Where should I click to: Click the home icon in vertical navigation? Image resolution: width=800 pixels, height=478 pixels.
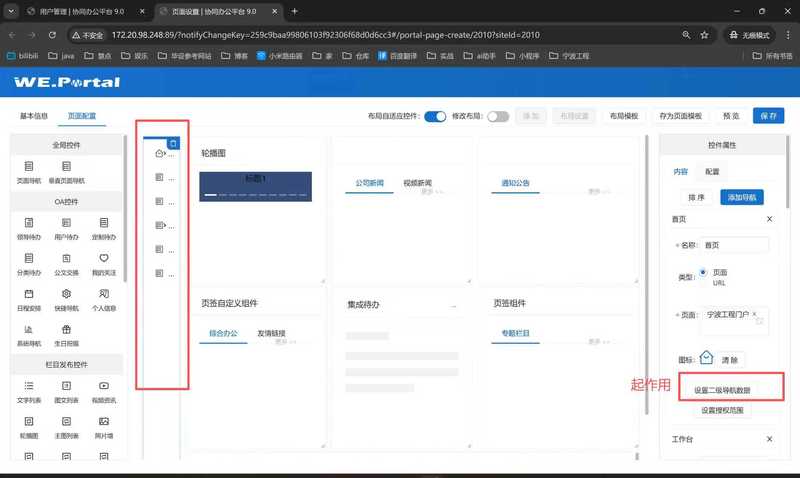click(160, 153)
